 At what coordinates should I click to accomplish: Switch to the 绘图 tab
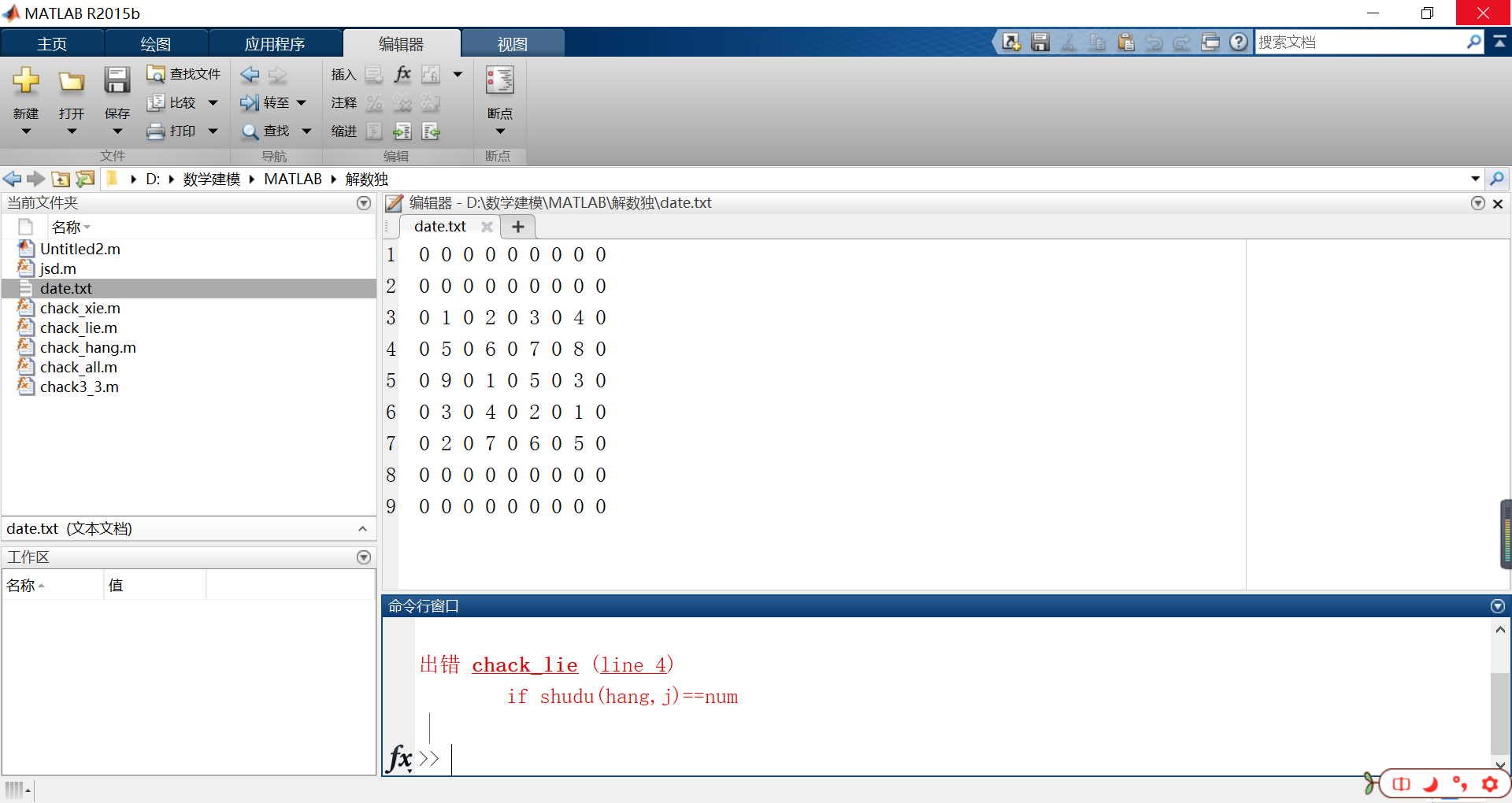156,44
